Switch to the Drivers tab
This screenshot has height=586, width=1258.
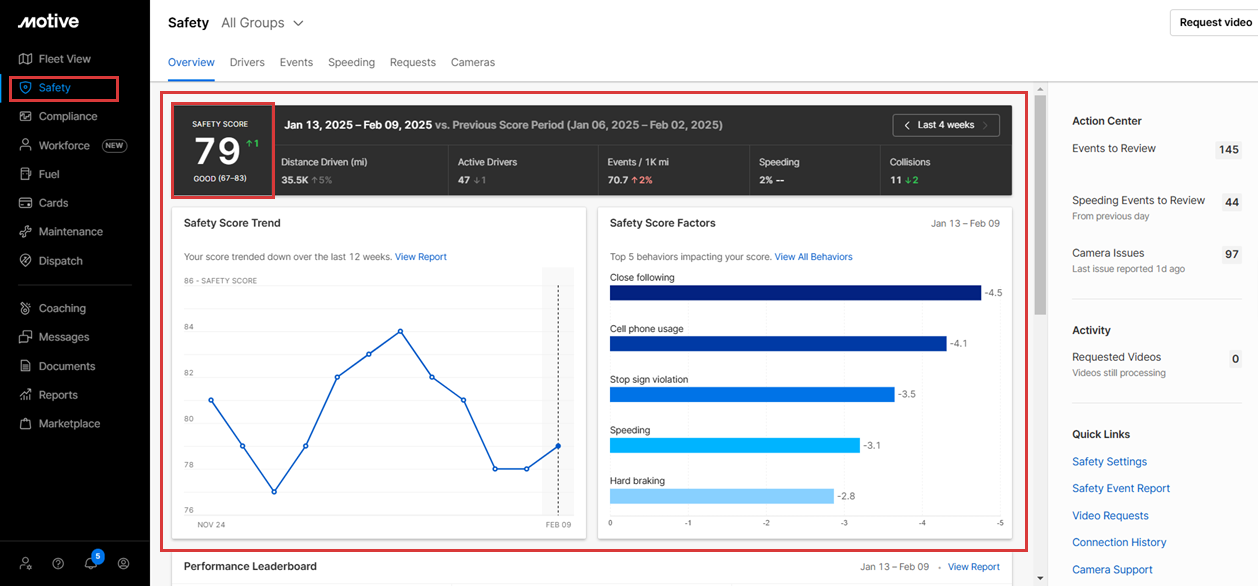247,62
